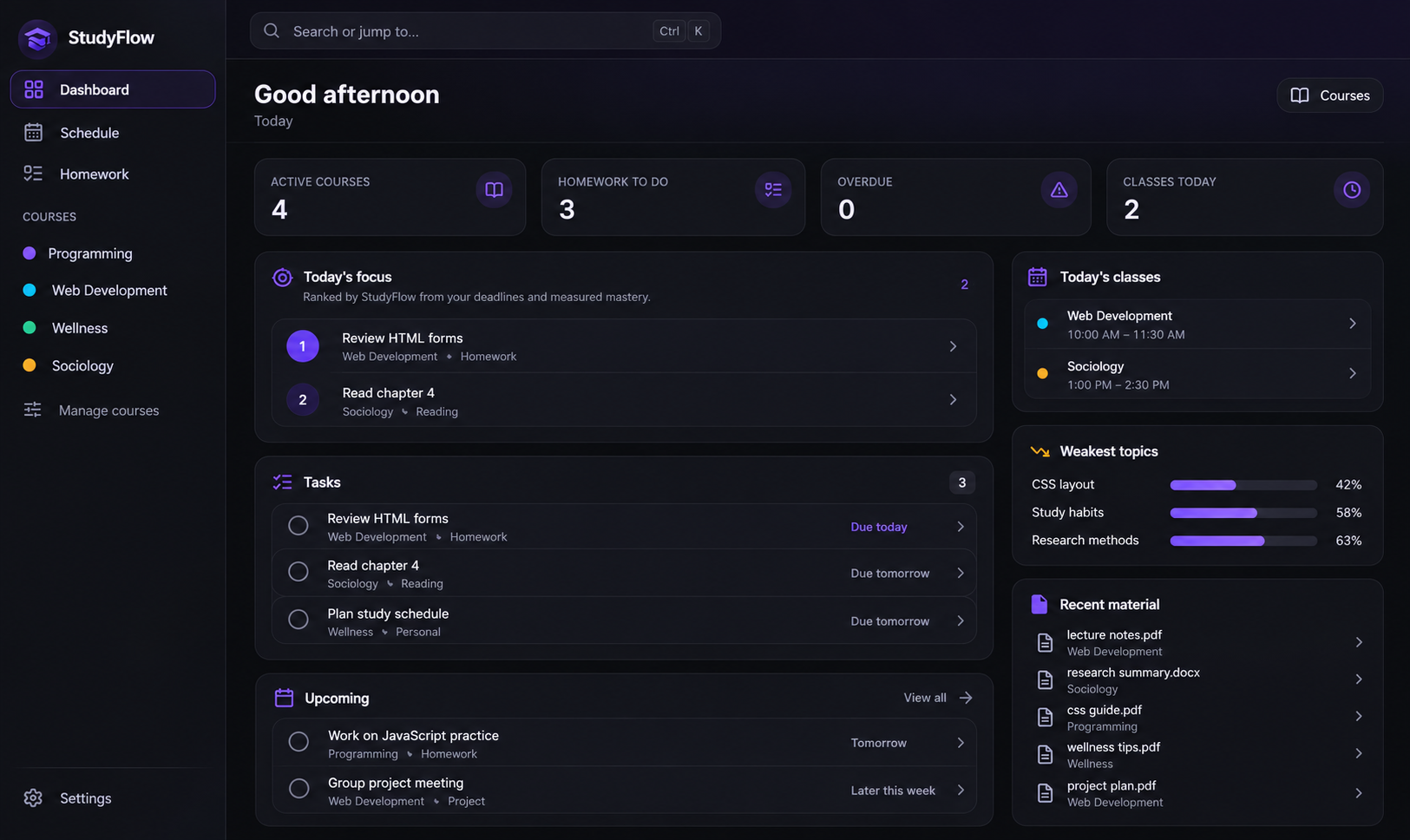
Task: Click the Today's classes calendar icon
Action: point(1038,277)
